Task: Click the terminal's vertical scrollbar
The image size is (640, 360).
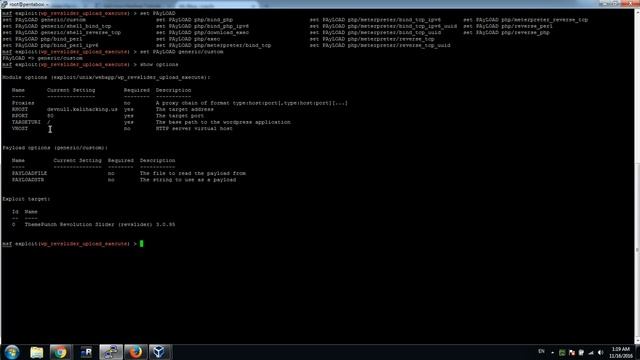Action: pos(637,176)
